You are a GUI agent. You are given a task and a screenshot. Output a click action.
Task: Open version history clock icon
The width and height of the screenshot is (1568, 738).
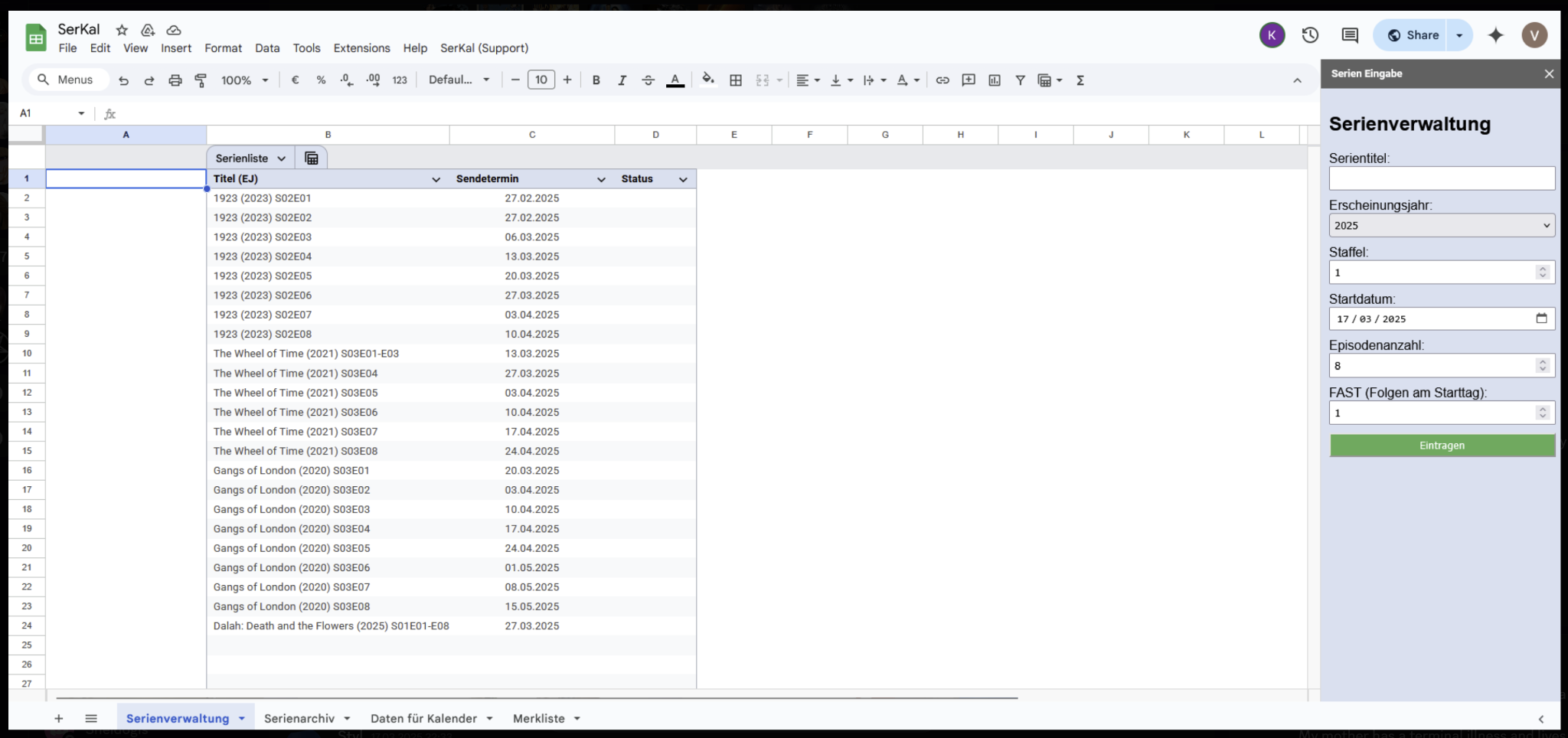[1310, 35]
